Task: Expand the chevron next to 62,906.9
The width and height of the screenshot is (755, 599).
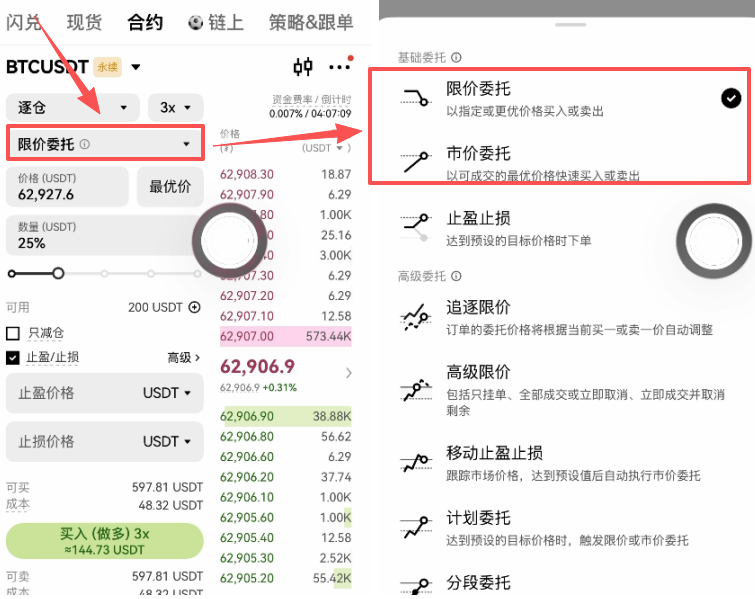Action: click(x=349, y=373)
